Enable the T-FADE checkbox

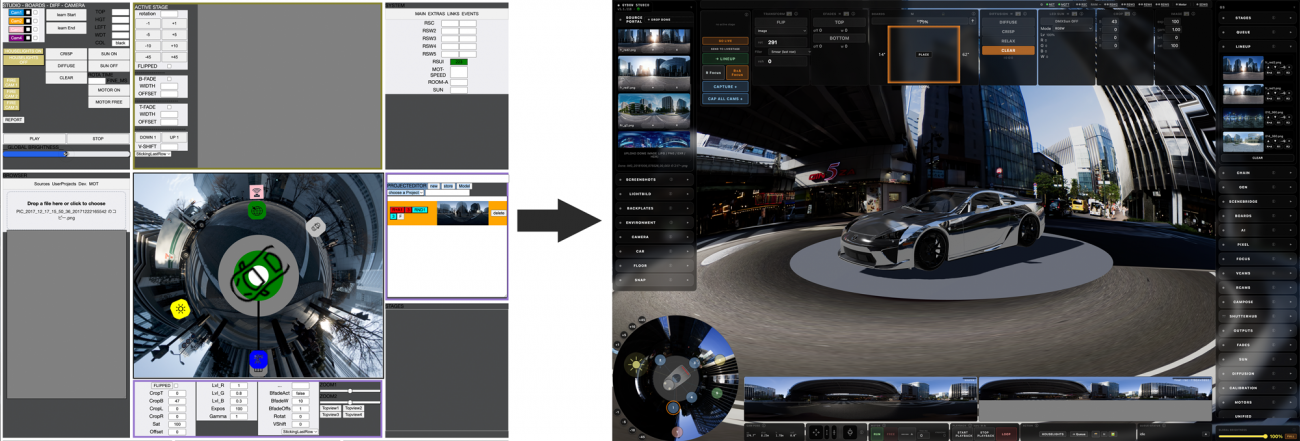tap(169, 107)
